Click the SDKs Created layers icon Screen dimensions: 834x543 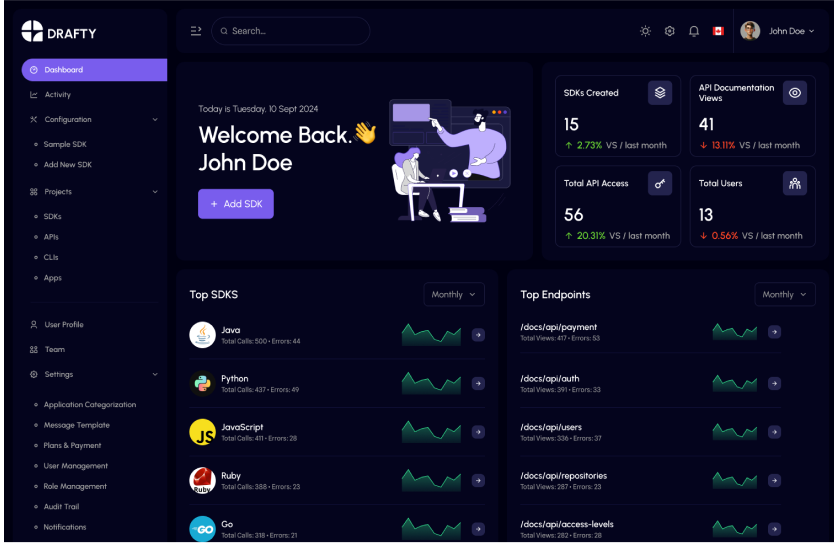(x=660, y=93)
